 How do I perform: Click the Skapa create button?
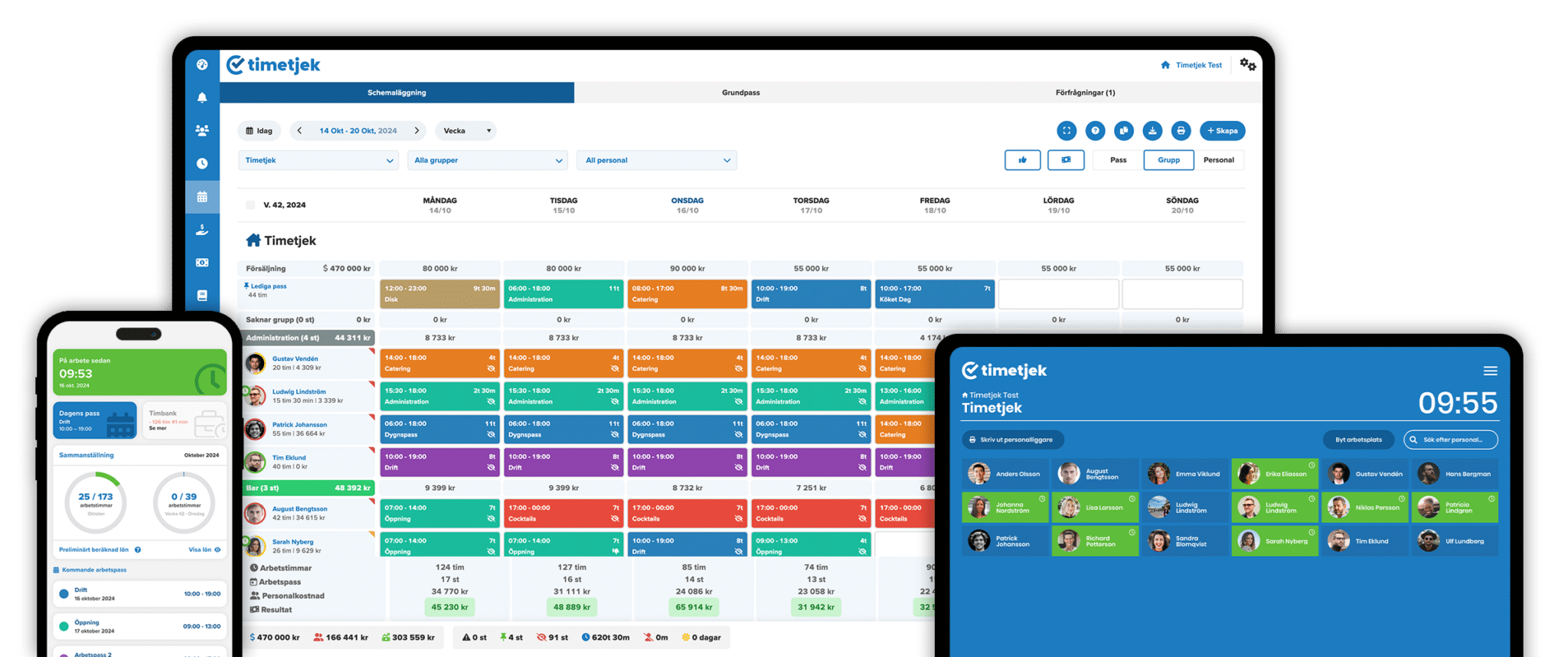coord(1222,131)
